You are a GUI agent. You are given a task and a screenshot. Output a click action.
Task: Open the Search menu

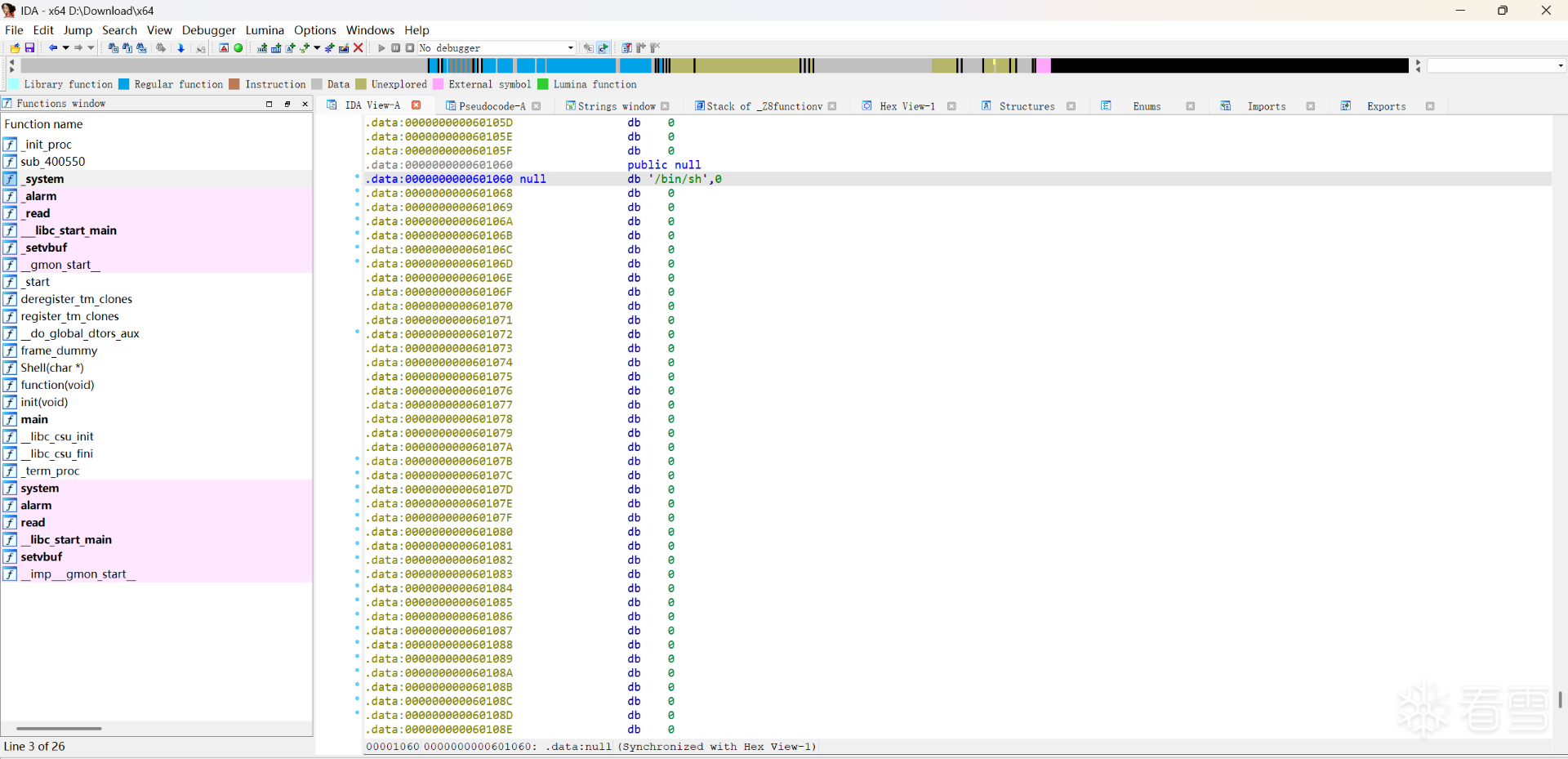coord(119,30)
